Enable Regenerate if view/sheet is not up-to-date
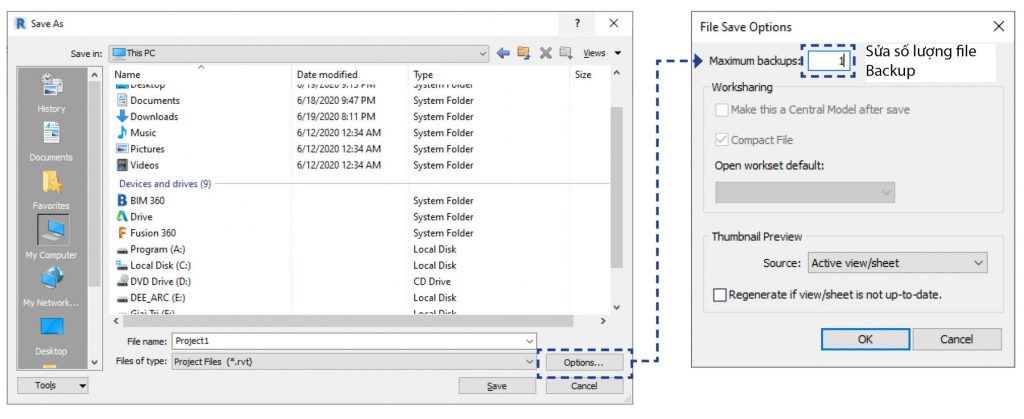This screenshot has width=1024, height=419. pos(720,295)
